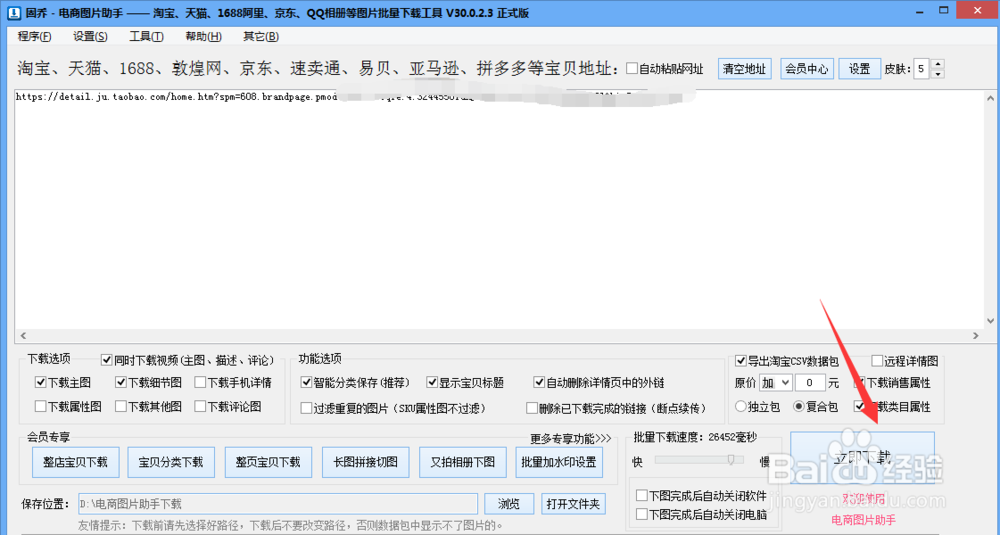Image resolution: width=1000 pixels, height=535 pixels.
Task: Enable the 自动粘贴网址 checkbox
Action: 632,68
